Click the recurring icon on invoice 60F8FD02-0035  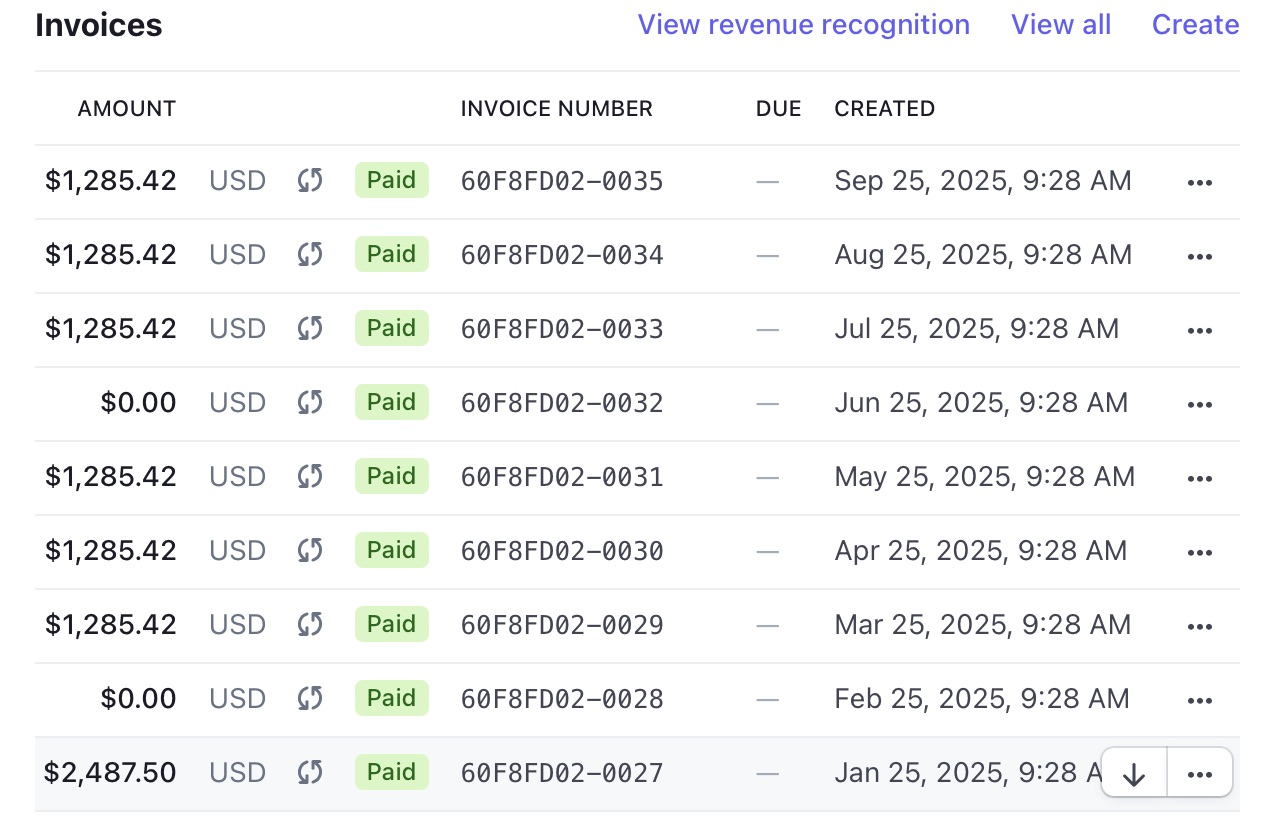click(310, 181)
